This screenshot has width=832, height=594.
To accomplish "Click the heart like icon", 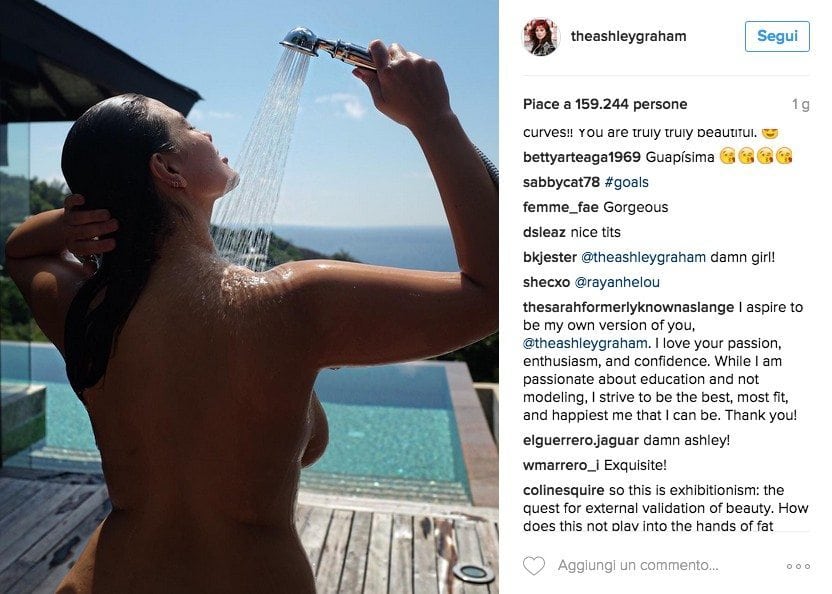I will point(534,566).
